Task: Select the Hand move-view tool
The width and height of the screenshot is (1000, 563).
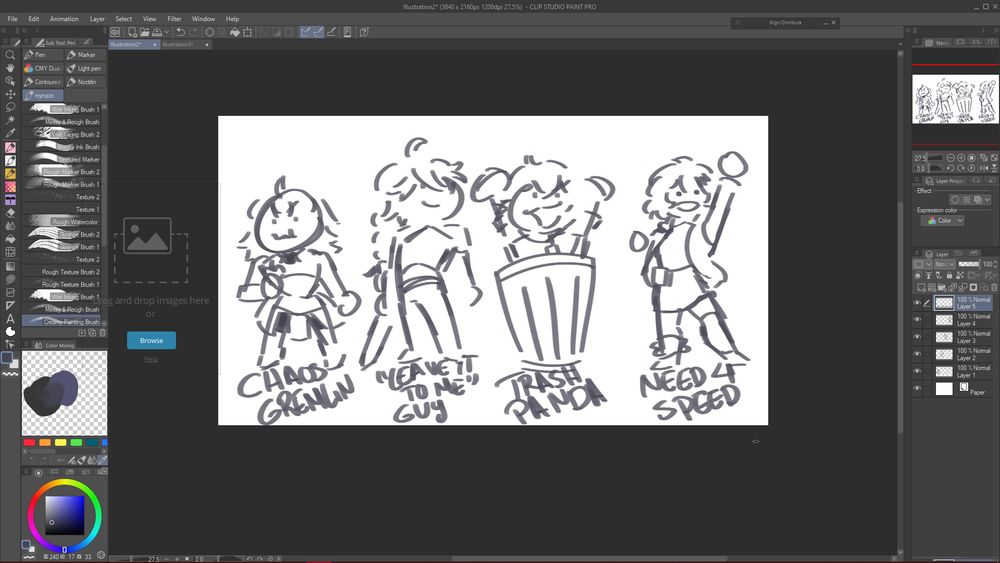Action: tap(10, 68)
